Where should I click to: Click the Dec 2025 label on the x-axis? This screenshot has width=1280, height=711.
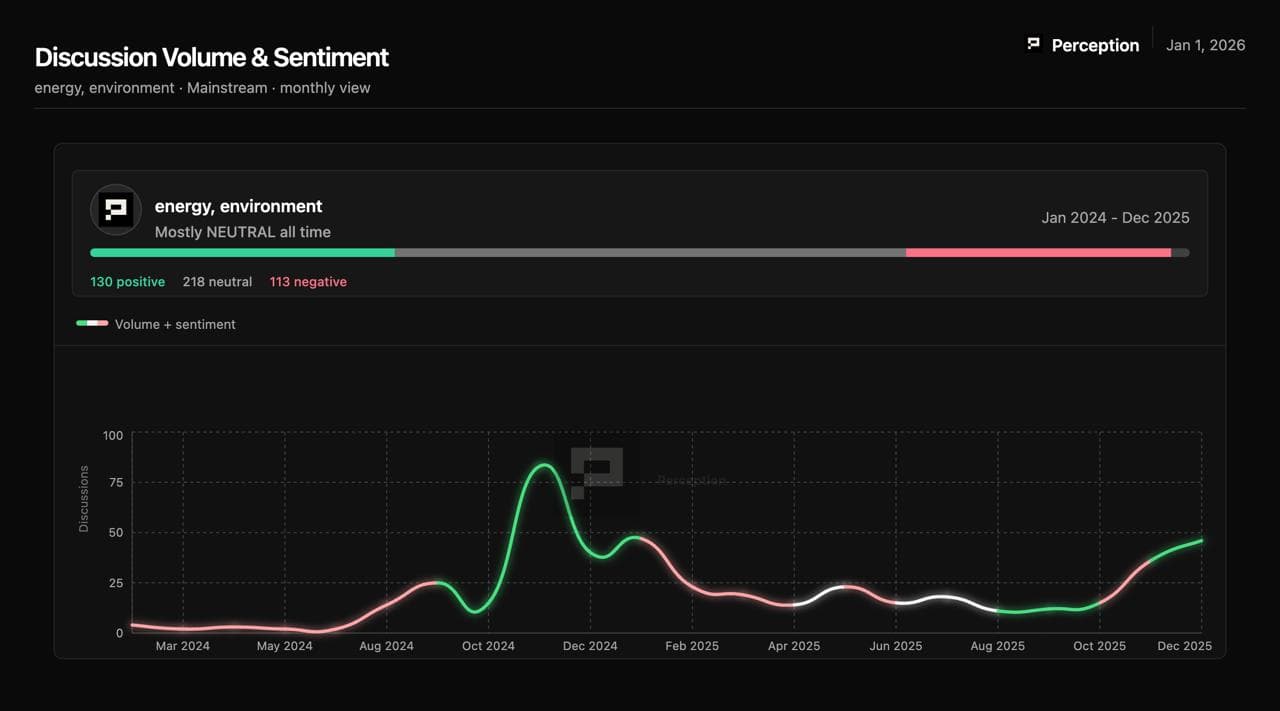tap(1184, 646)
